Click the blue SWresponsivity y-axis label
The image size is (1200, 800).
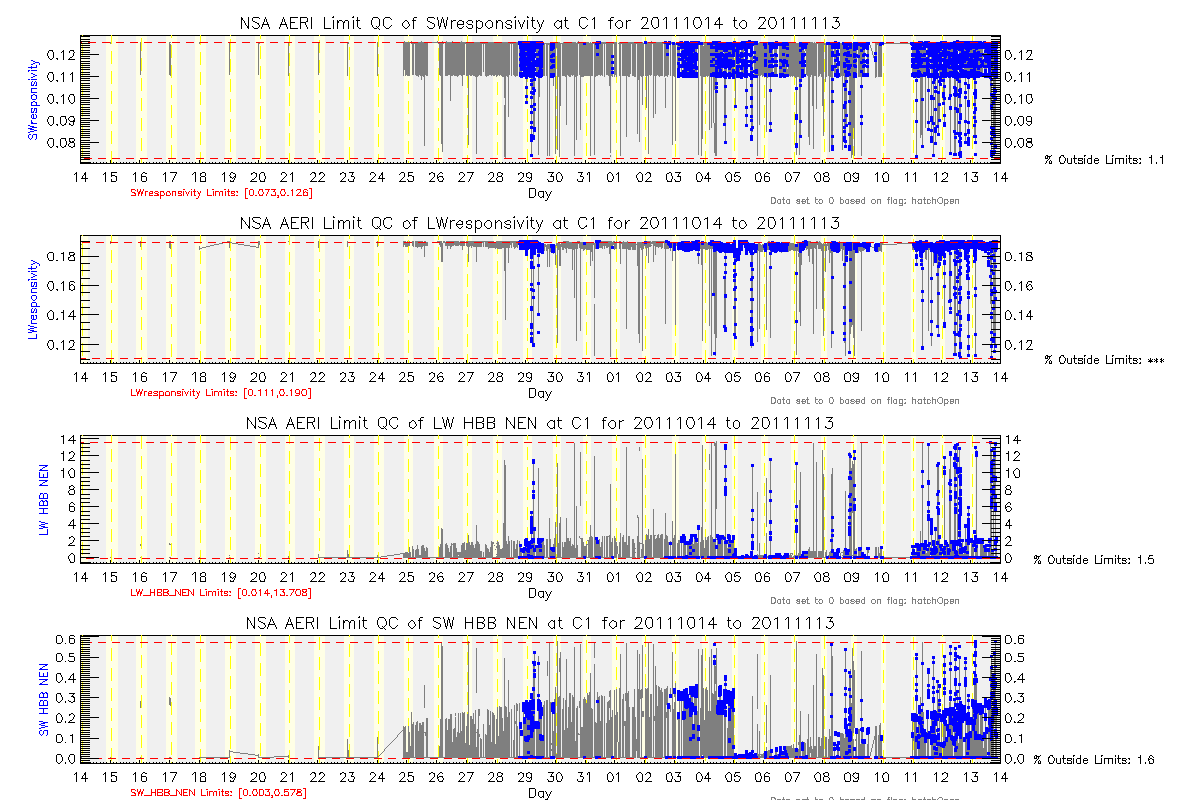33,99
